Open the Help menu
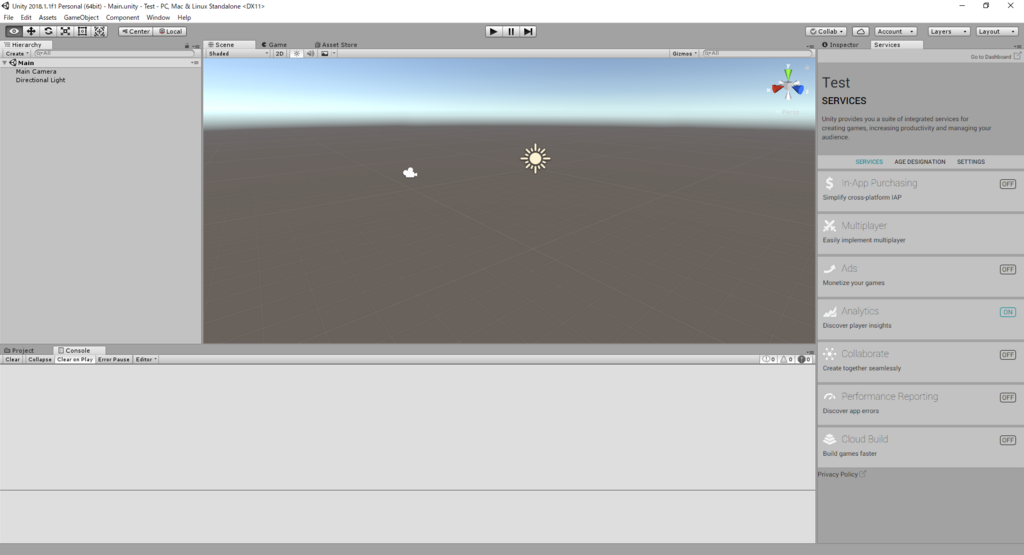The height and width of the screenshot is (555, 1024). (x=184, y=18)
